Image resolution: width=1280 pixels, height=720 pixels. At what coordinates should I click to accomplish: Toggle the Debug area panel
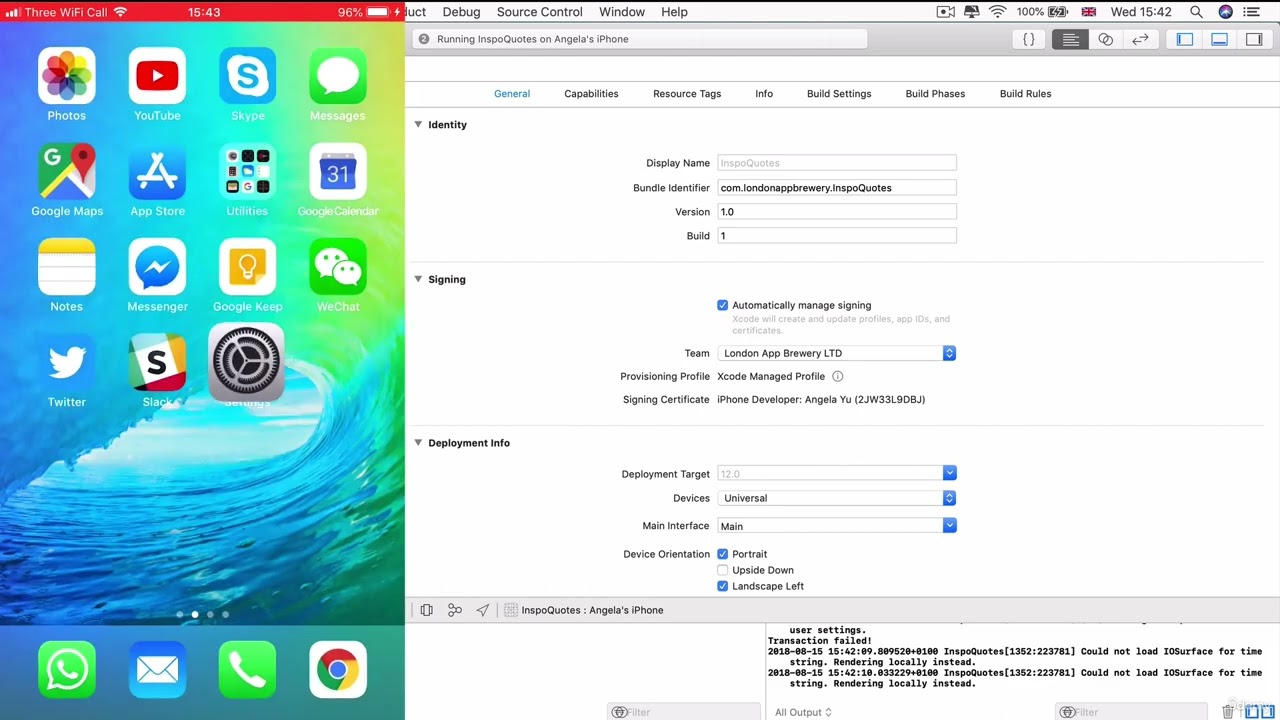pos(1219,39)
